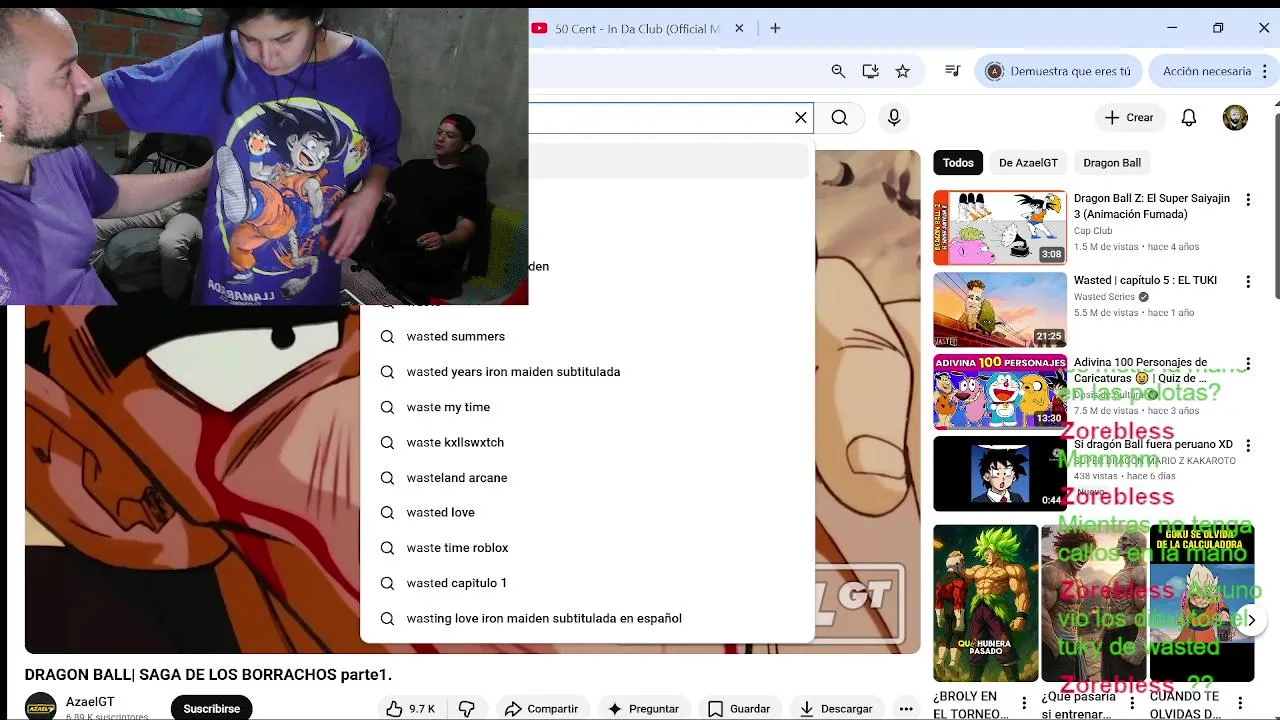This screenshot has width=1280, height=720.
Task: Open the 'CUANDO TE OLVIDAS' short thumbnail
Action: click(x=1202, y=603)
